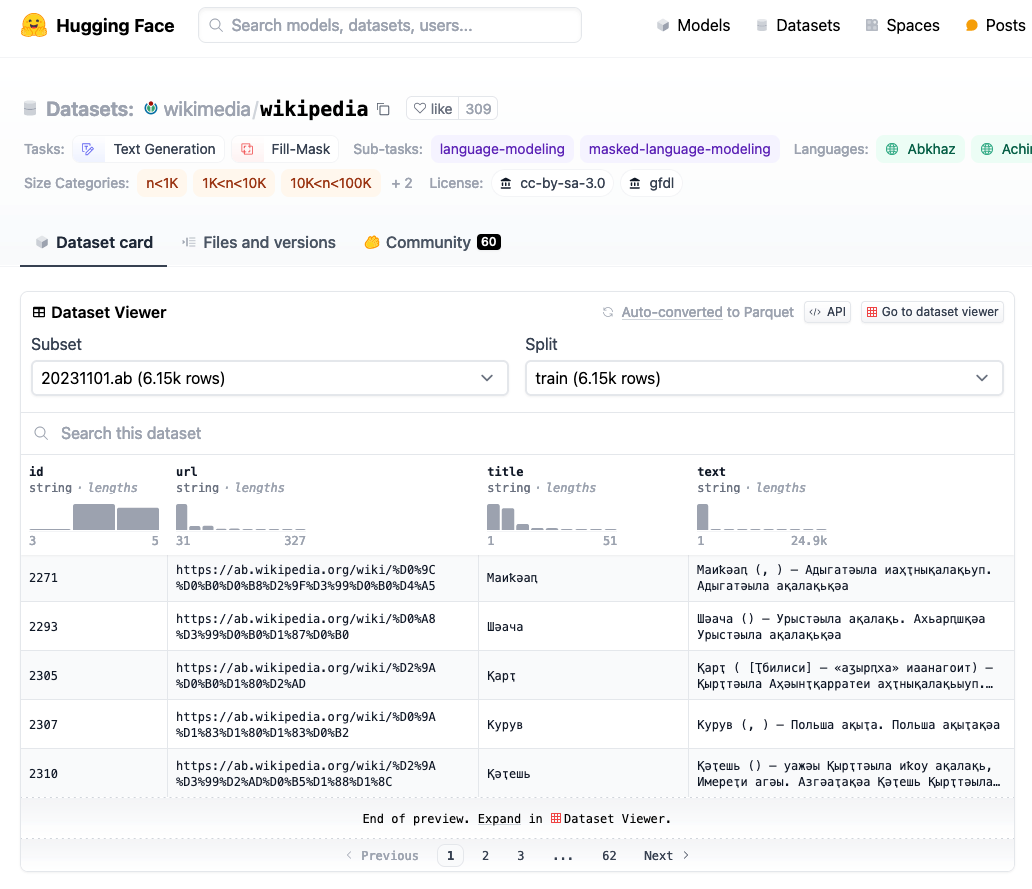1032x889 pixels.
Task: Open the Community tab
Action: click(432, 243)
